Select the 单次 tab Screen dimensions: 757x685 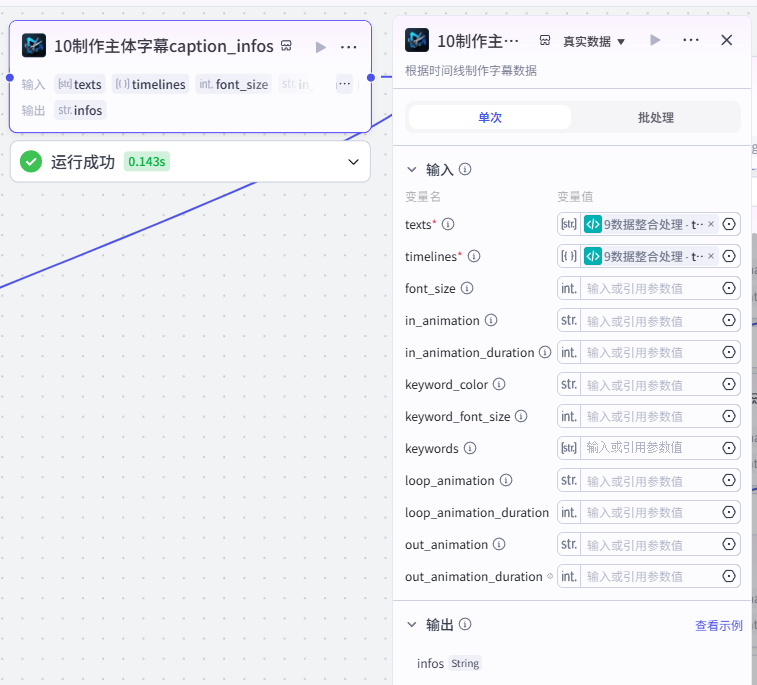coord(490,117)
